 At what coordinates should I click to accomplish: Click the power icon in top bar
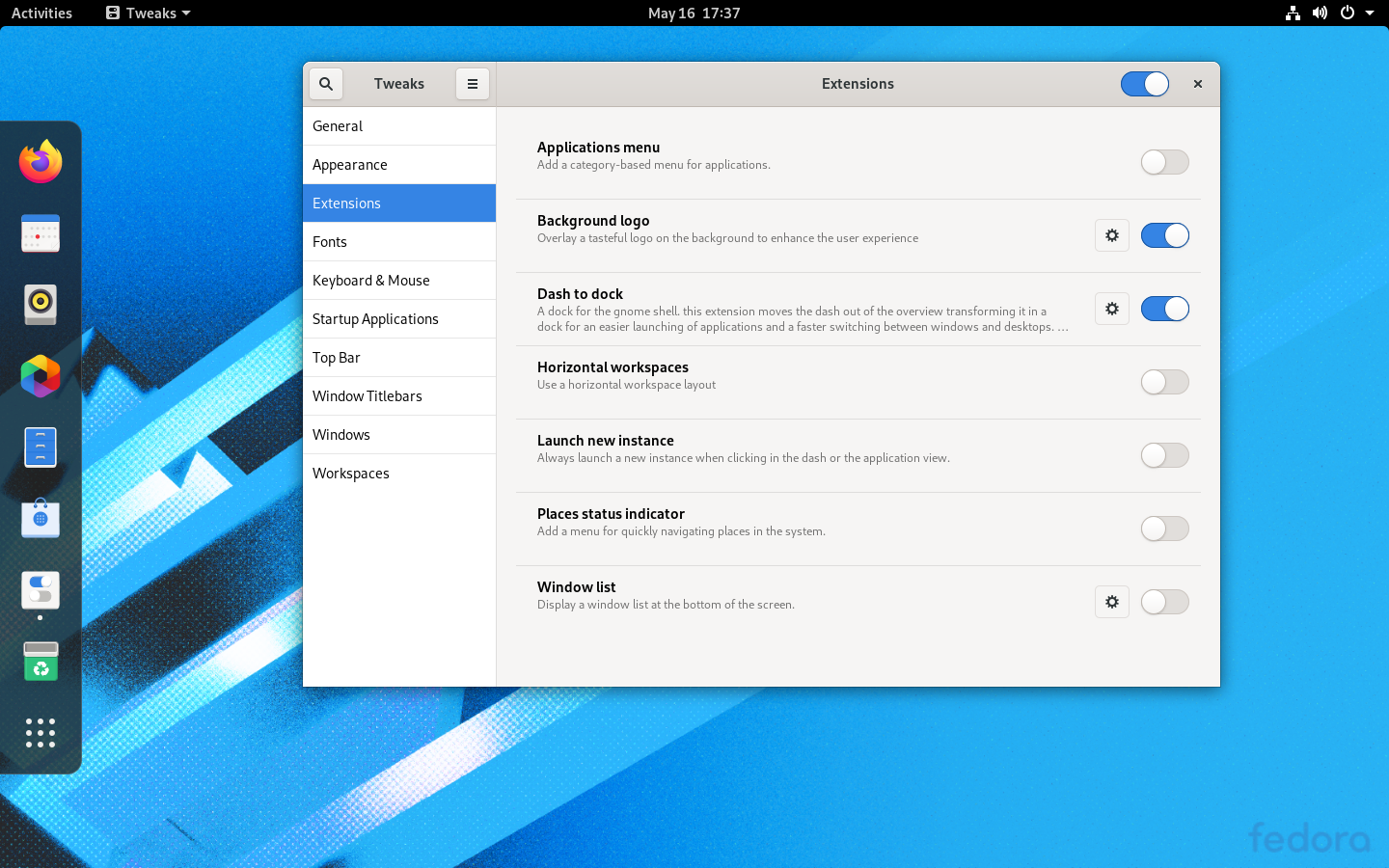pyautogui.click(x=1348, y=14)
